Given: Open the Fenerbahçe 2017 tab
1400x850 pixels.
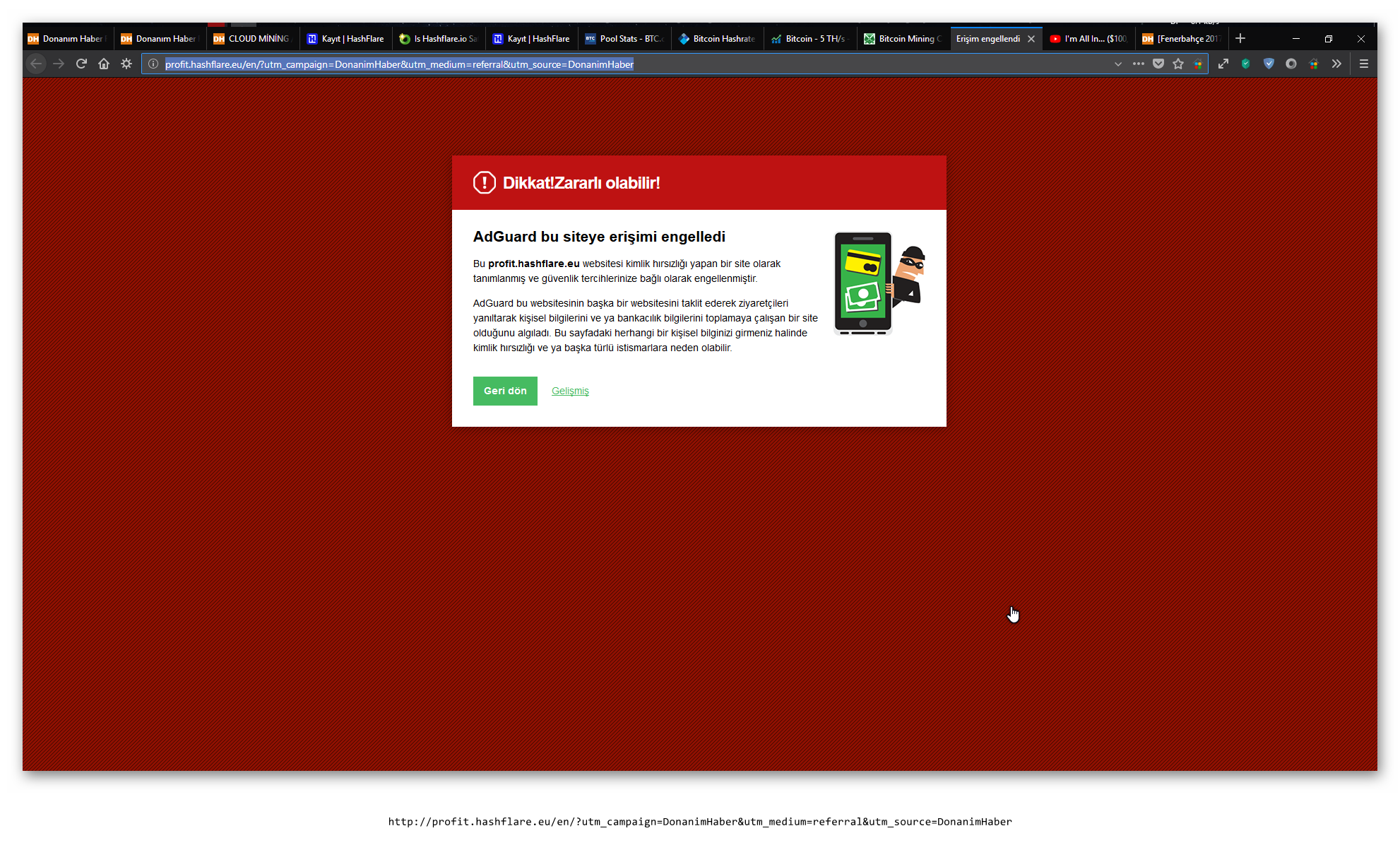Looking at the screenshot, I should 1182,39.
